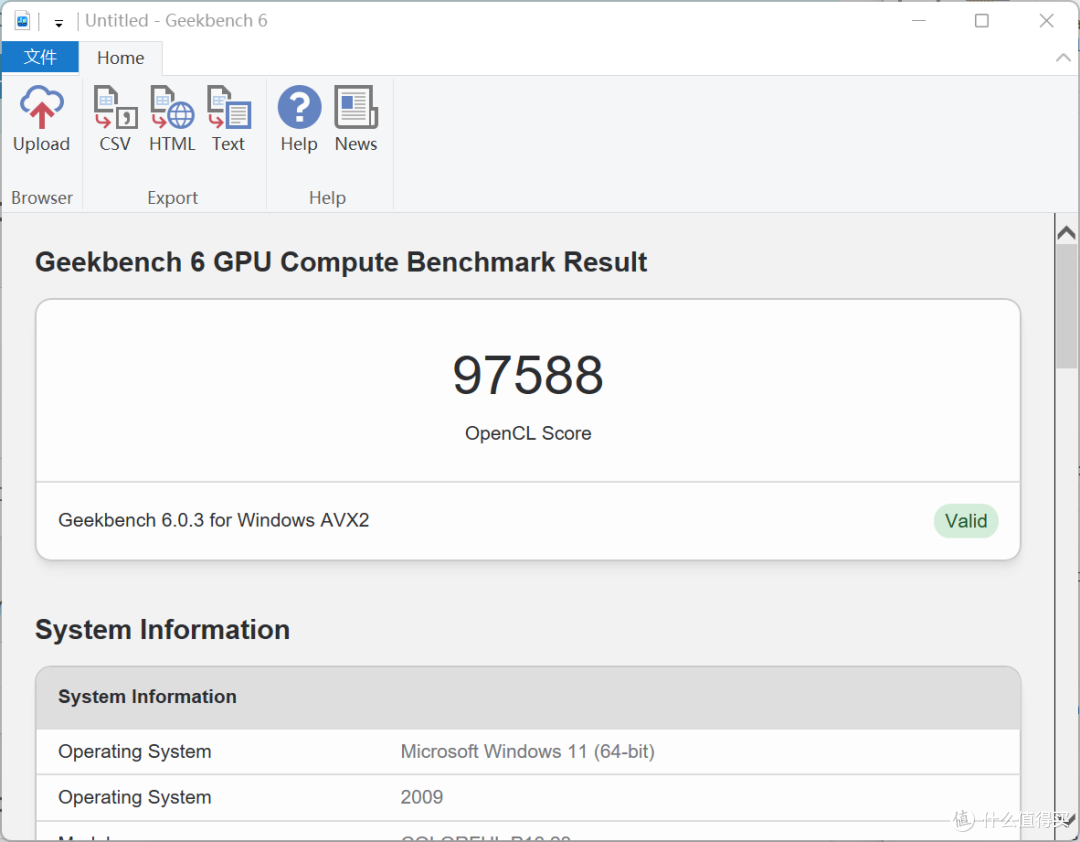The width and height of the screenshot is (1080, 842).
Task: Minimize the Geekbench 6 window
Action: 918,21
